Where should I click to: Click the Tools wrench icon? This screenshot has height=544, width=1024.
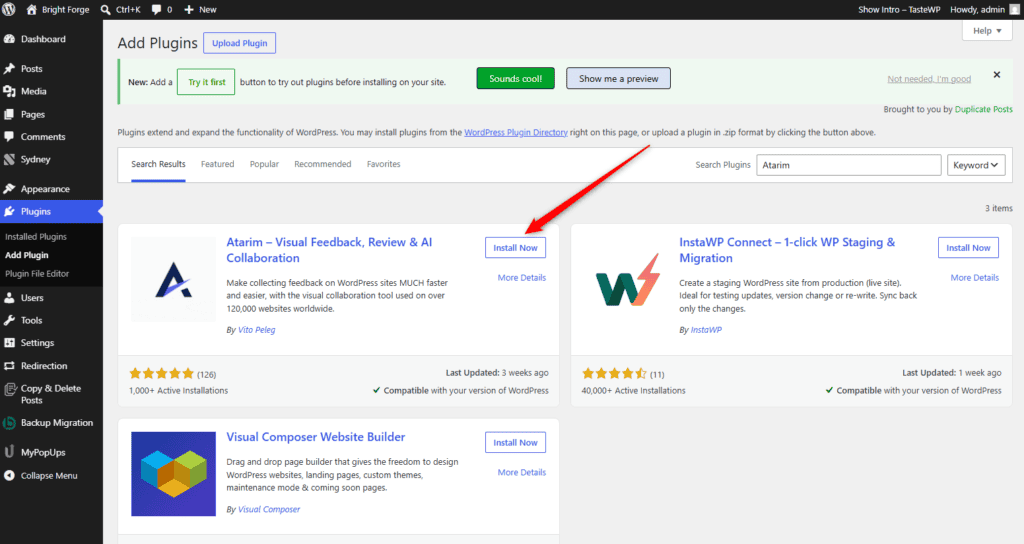click(x=9, y=320)
